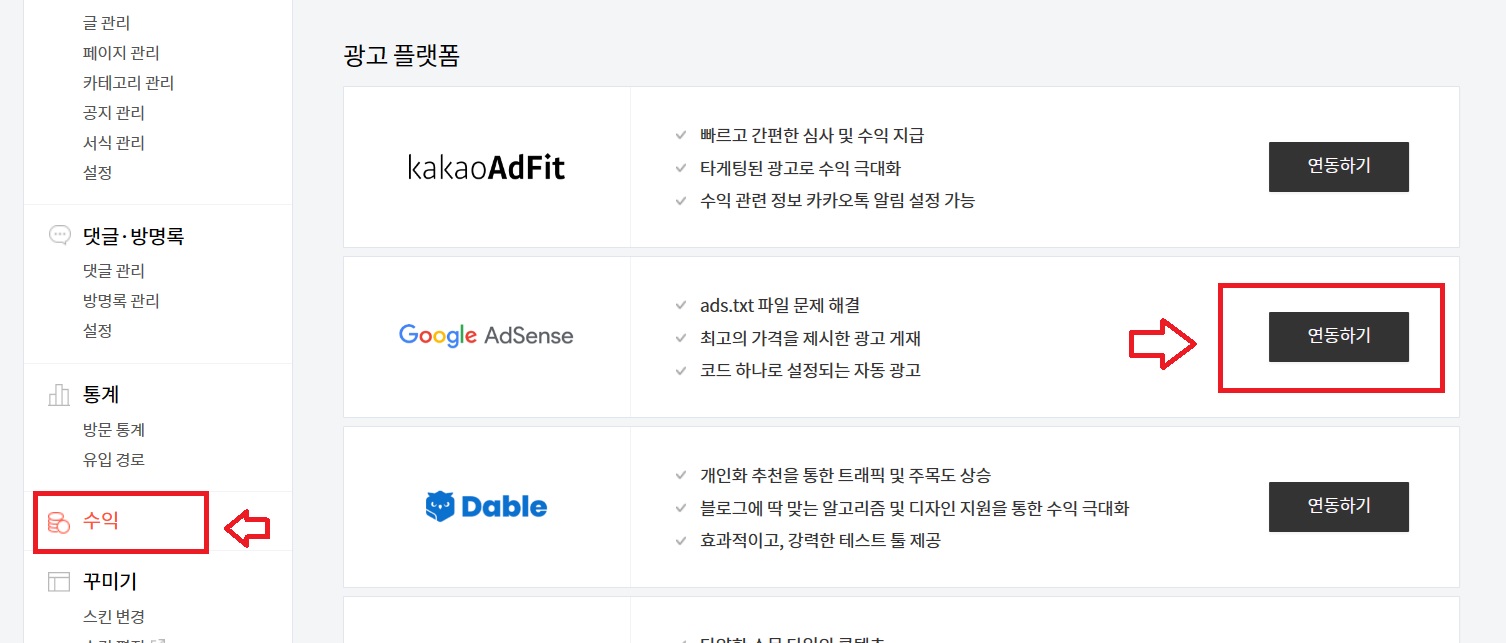Click text 'ads.txt 파일 문제 해결'
Screen dimensions: 1506x643
(780, 305)
